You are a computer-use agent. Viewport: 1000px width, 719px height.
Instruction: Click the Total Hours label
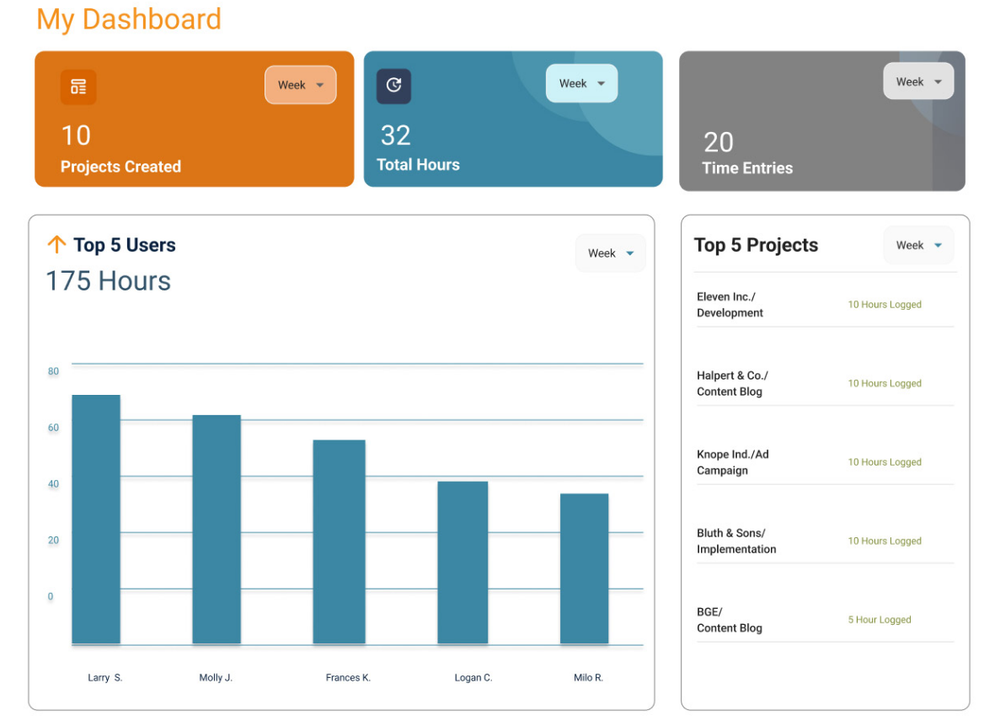[418, 165]
